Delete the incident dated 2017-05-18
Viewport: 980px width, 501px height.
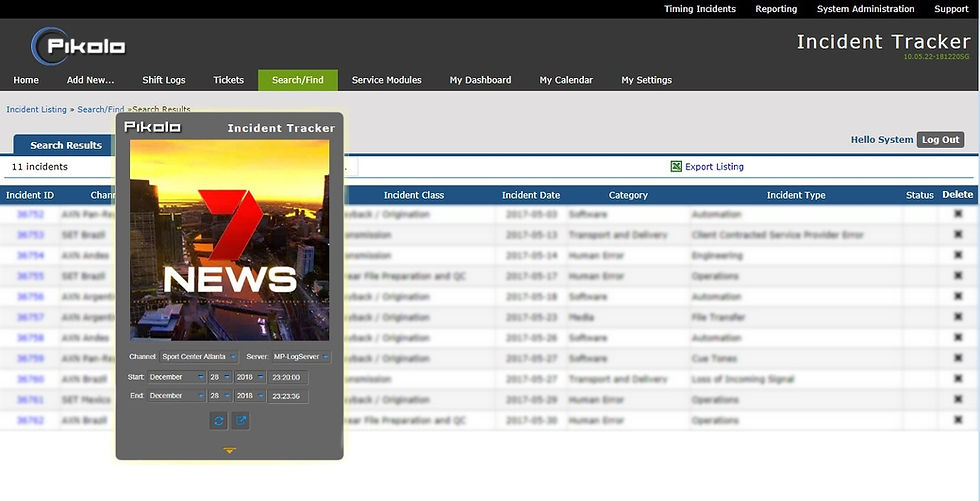[958, 297]
